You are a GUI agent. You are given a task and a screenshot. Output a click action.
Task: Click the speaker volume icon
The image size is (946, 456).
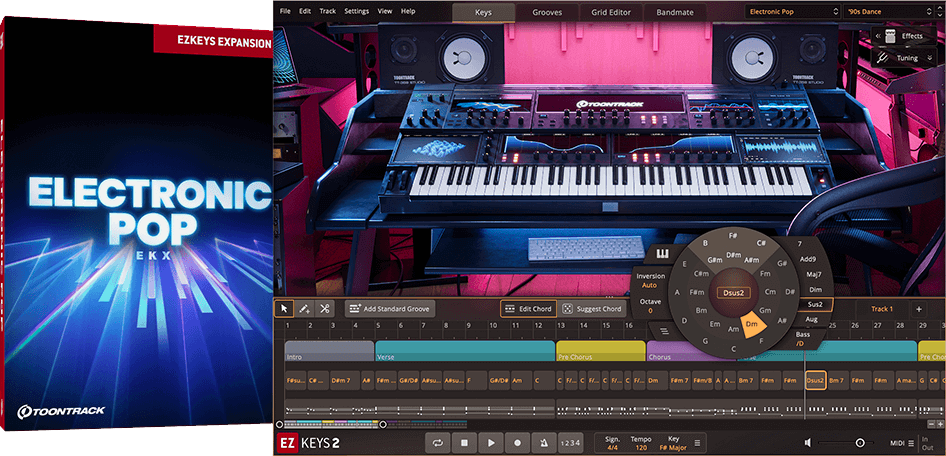click(x=808, y=443)
